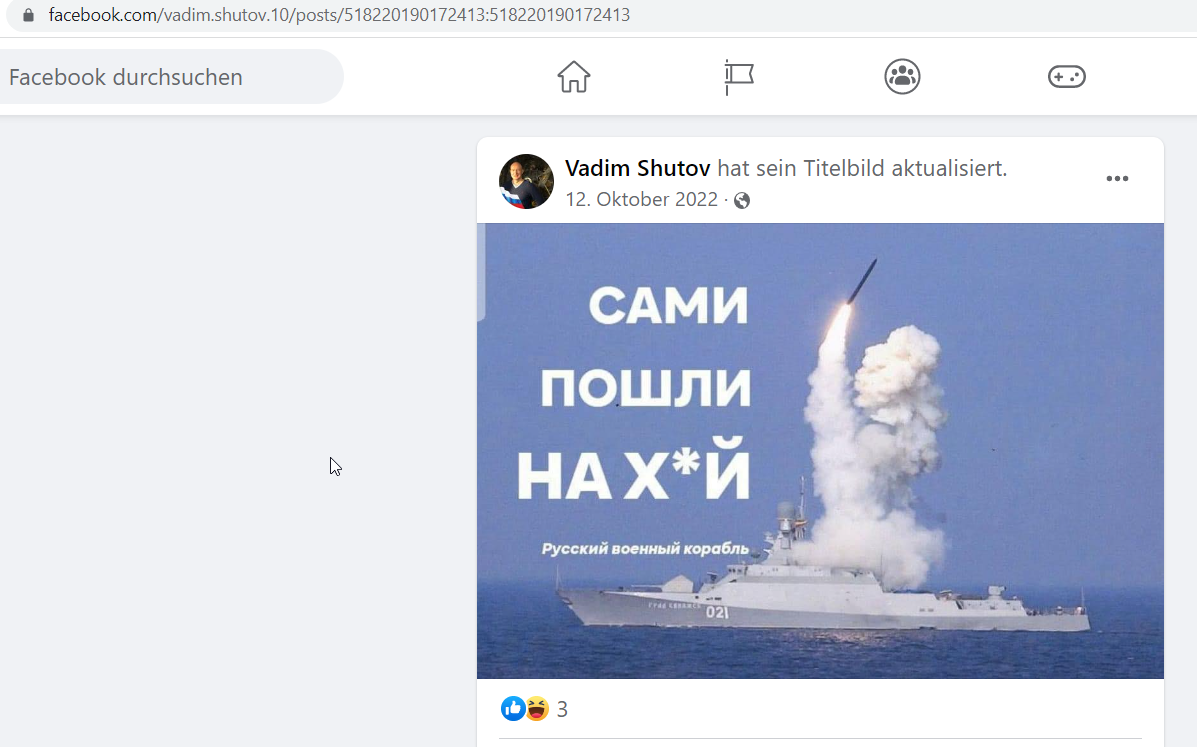
Task: Click the Русский военный корабль caption
Action: pyautogui.click(x=645, y=549)
